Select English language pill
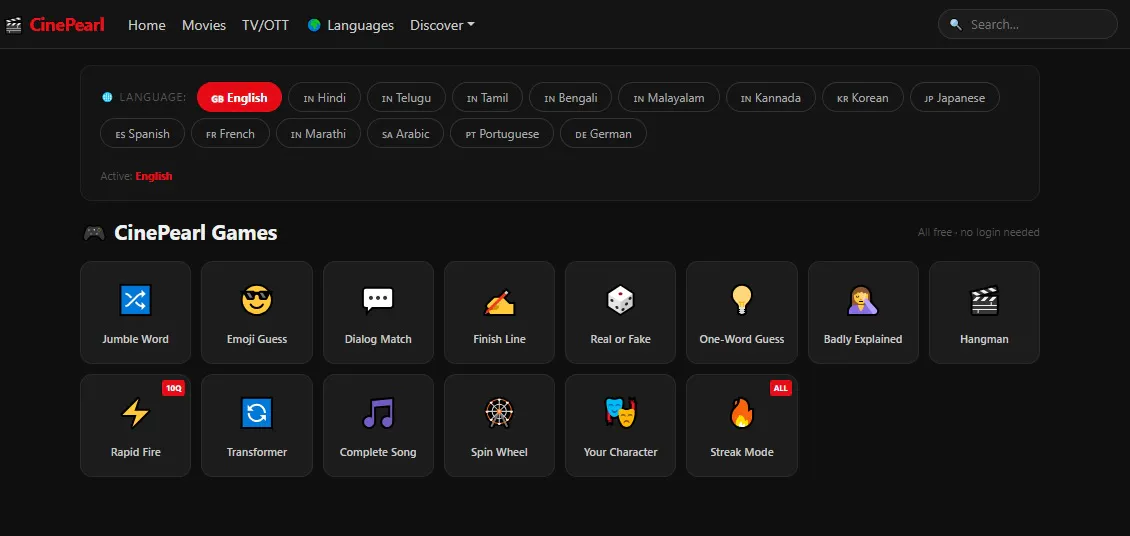The image size is (1130, 536). point(239,97)
